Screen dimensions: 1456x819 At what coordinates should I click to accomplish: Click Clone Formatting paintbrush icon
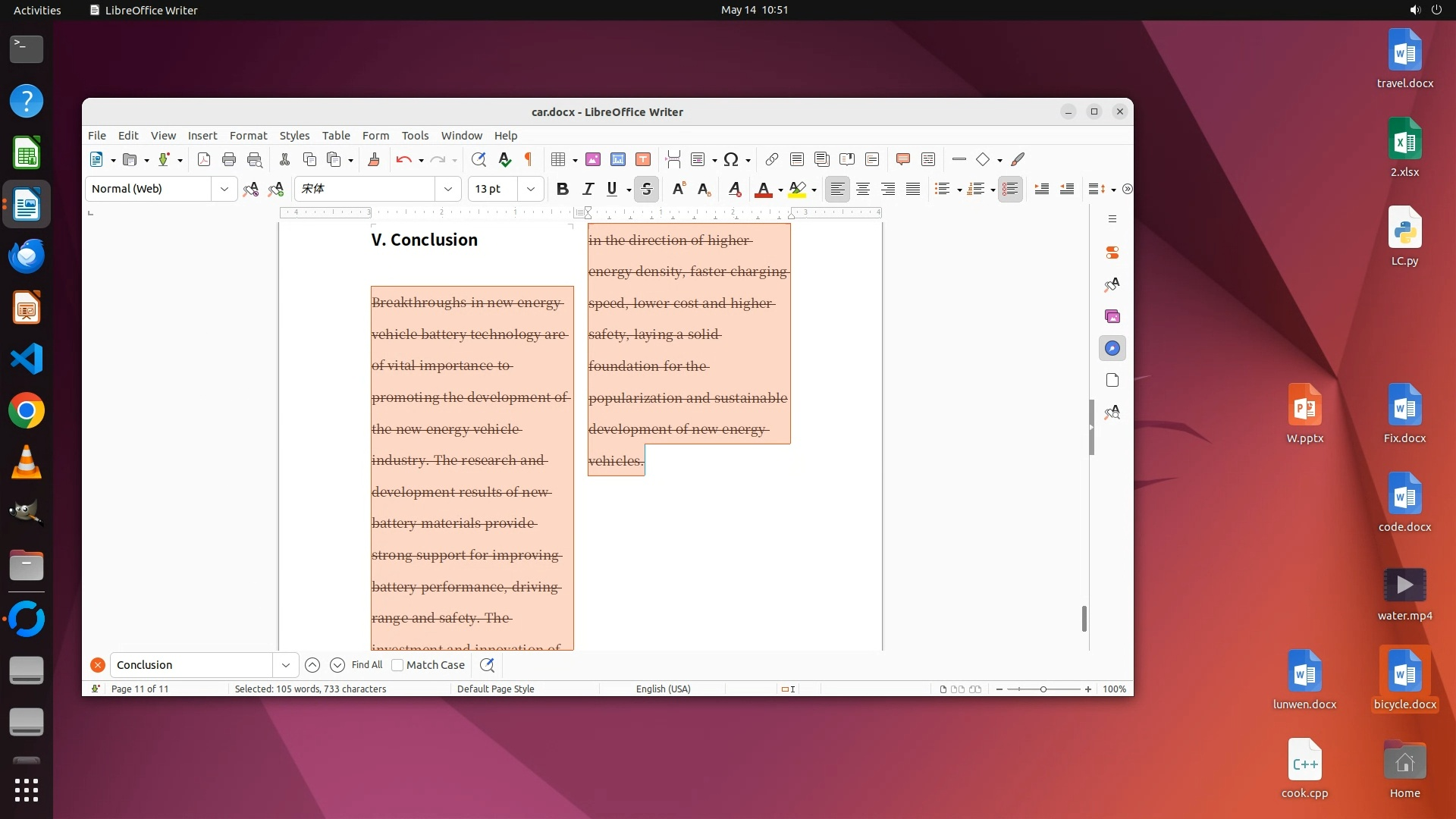(x=373, y=159)
